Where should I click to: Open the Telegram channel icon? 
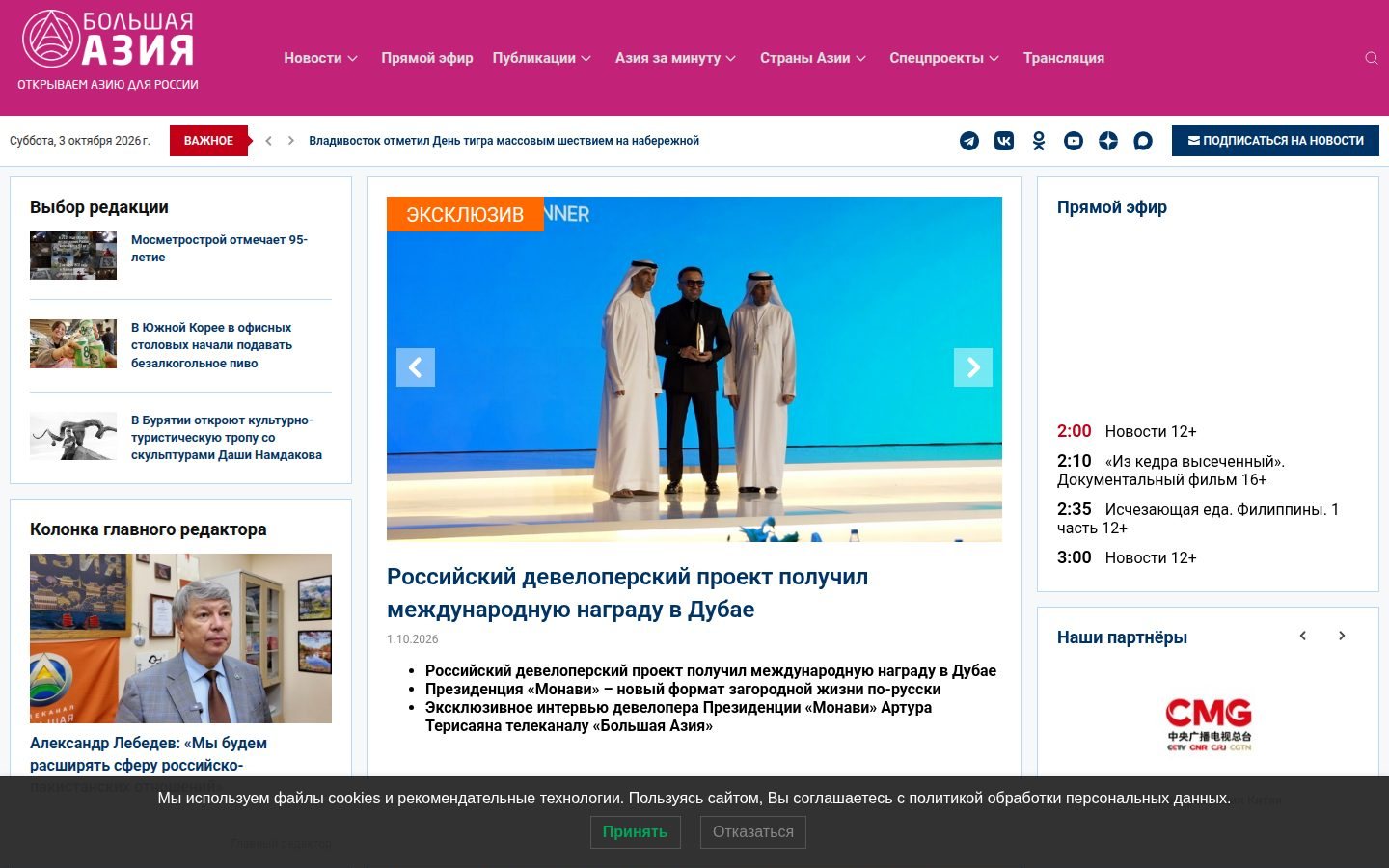[x=969, y=141]
